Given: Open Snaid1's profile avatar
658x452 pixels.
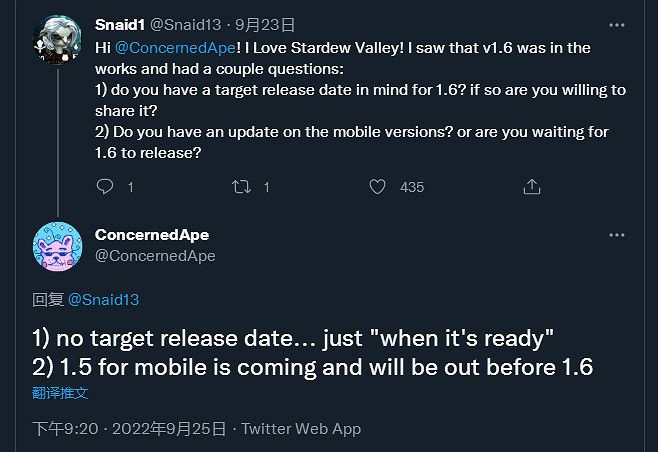Looking at the screenshot, I should [57, 39].
